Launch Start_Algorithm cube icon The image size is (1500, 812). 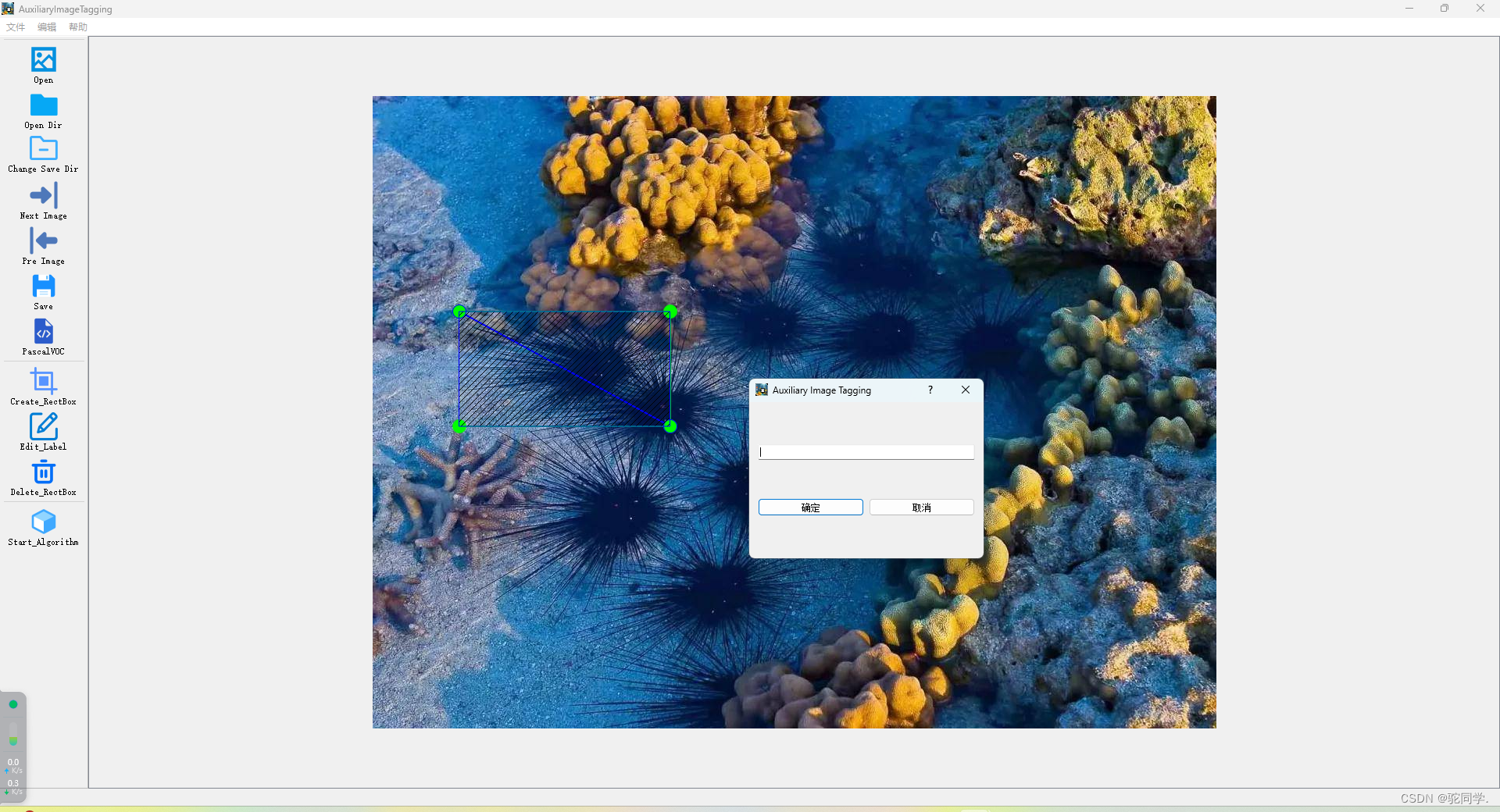44,521
